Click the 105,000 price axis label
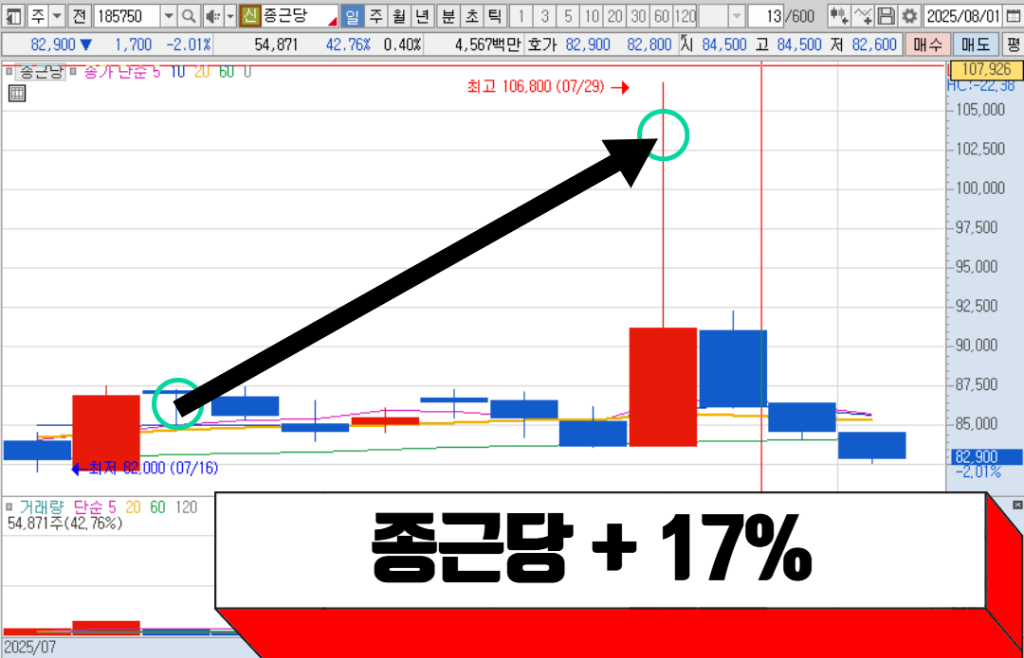This screenshot has width=1024, height=658. click(982, 110)
